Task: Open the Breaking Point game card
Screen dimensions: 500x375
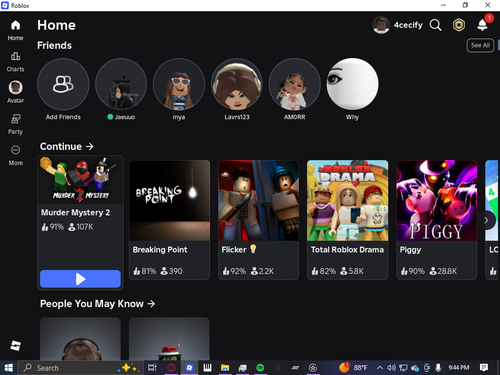Action: click(x=169, y=220)
